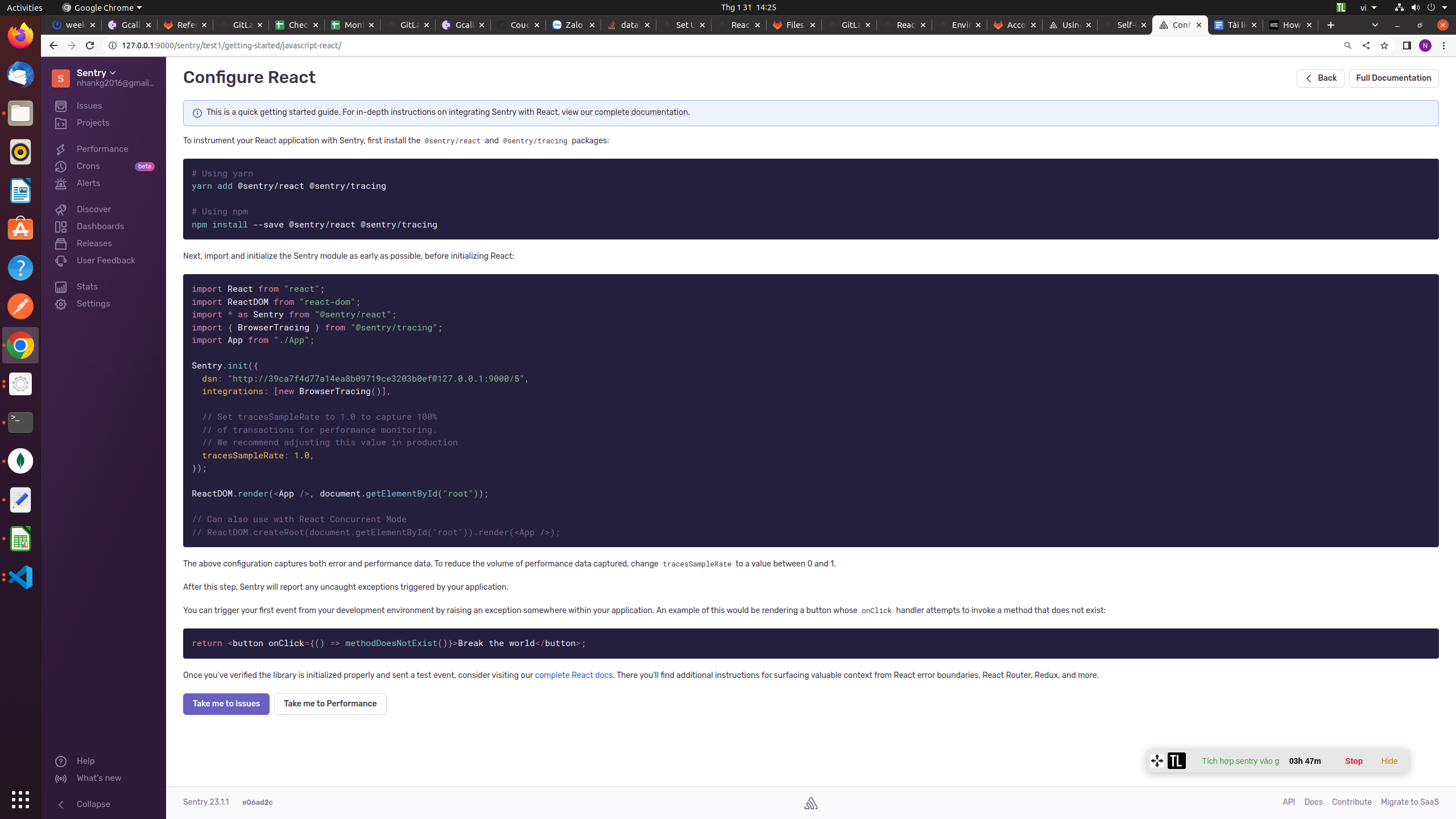The height and width of the screenshot is (819, 1456).
Task: Go to Performance in sidebar
Action: 102,149
